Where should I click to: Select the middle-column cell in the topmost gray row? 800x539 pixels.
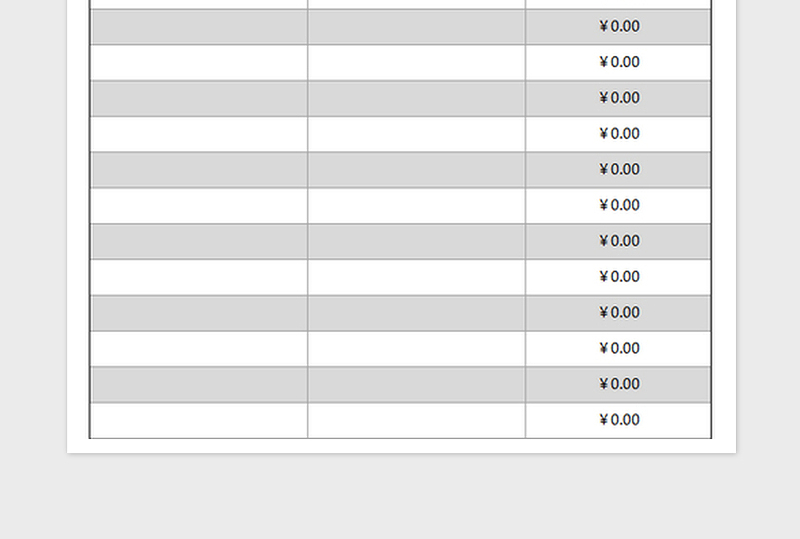click(x=416, y=27)
